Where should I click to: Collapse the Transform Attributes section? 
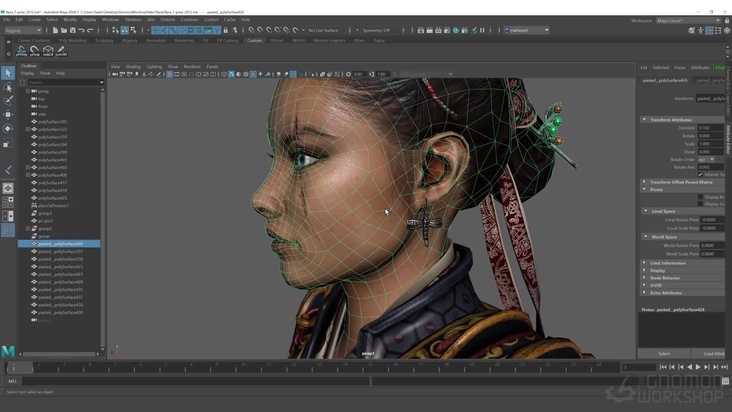644,120
